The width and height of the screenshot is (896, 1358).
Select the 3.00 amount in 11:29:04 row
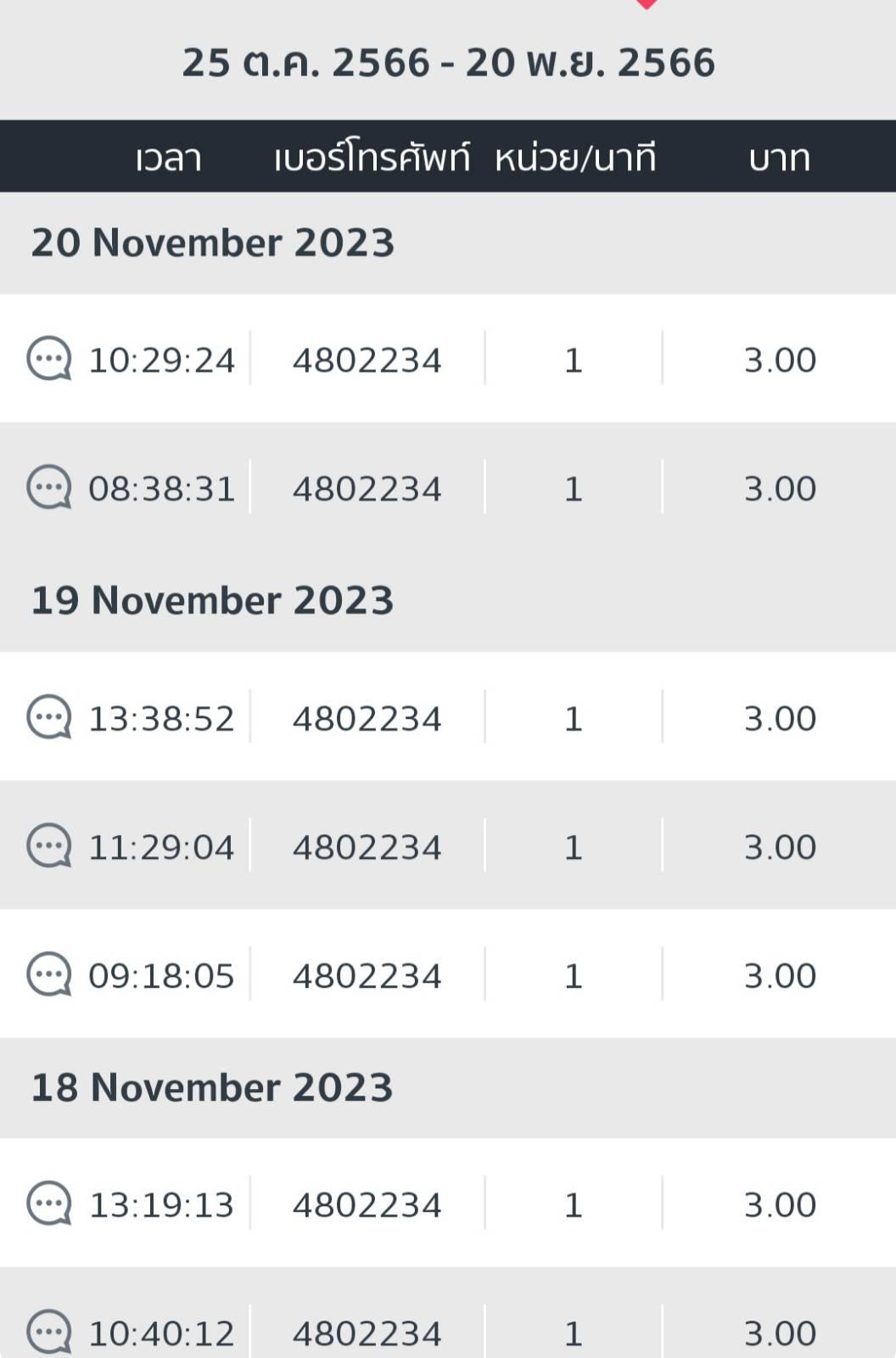[780, 847]
